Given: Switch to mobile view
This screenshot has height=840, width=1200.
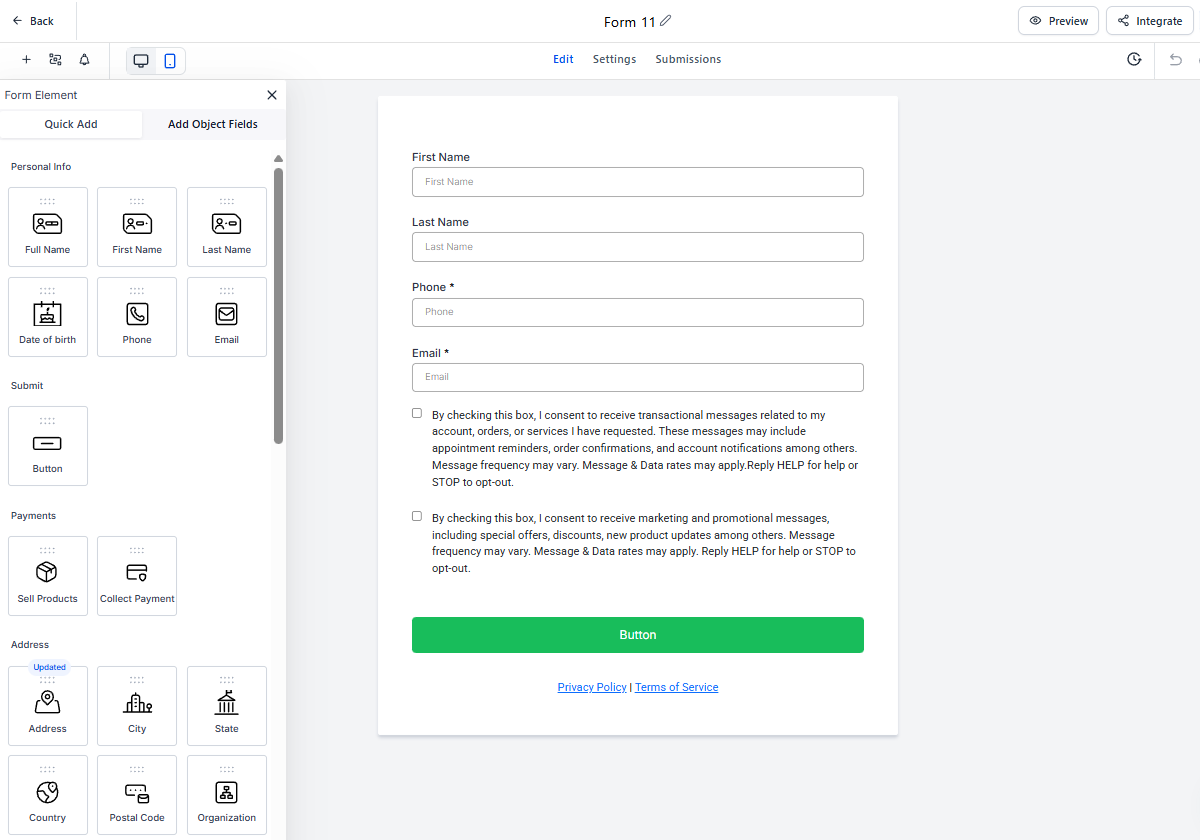Looking at the screenshot, I should click(x=170, y=61).
